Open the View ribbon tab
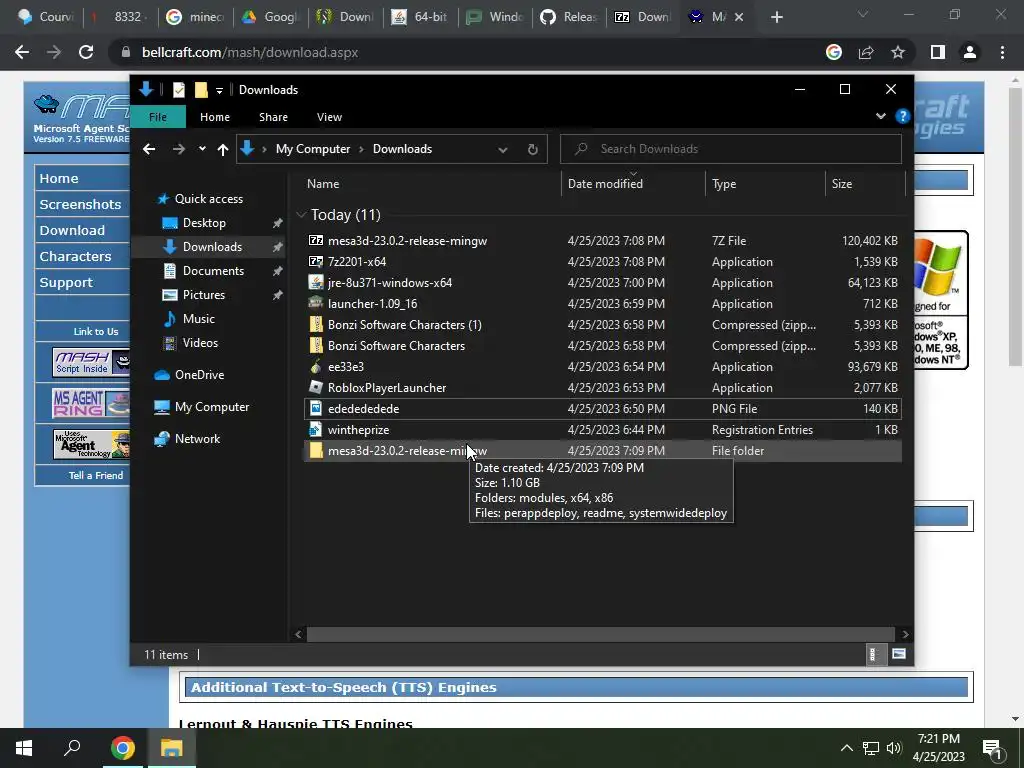The height and width of the screenshot is (768, 1024). (329, 117)
